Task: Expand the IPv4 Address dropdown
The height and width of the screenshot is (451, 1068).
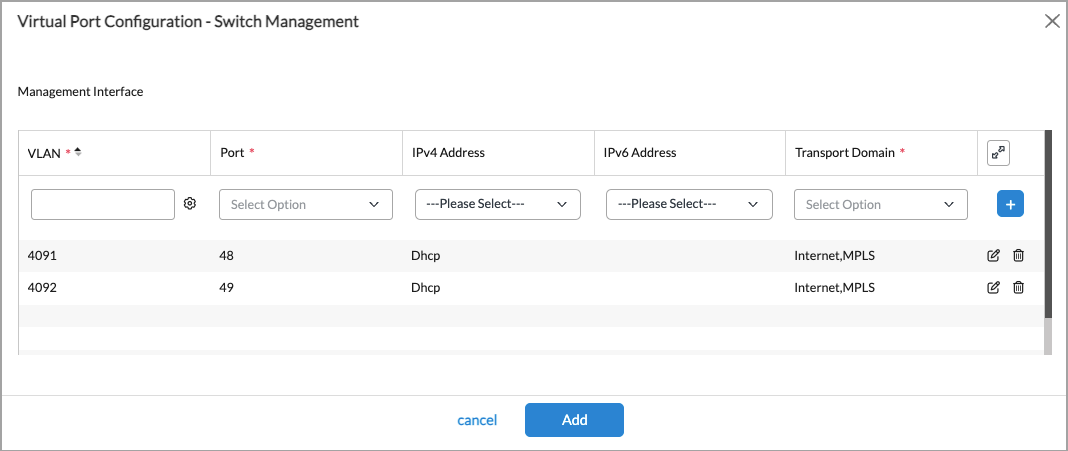Action: pyautogui.click(x=497, y=204)
